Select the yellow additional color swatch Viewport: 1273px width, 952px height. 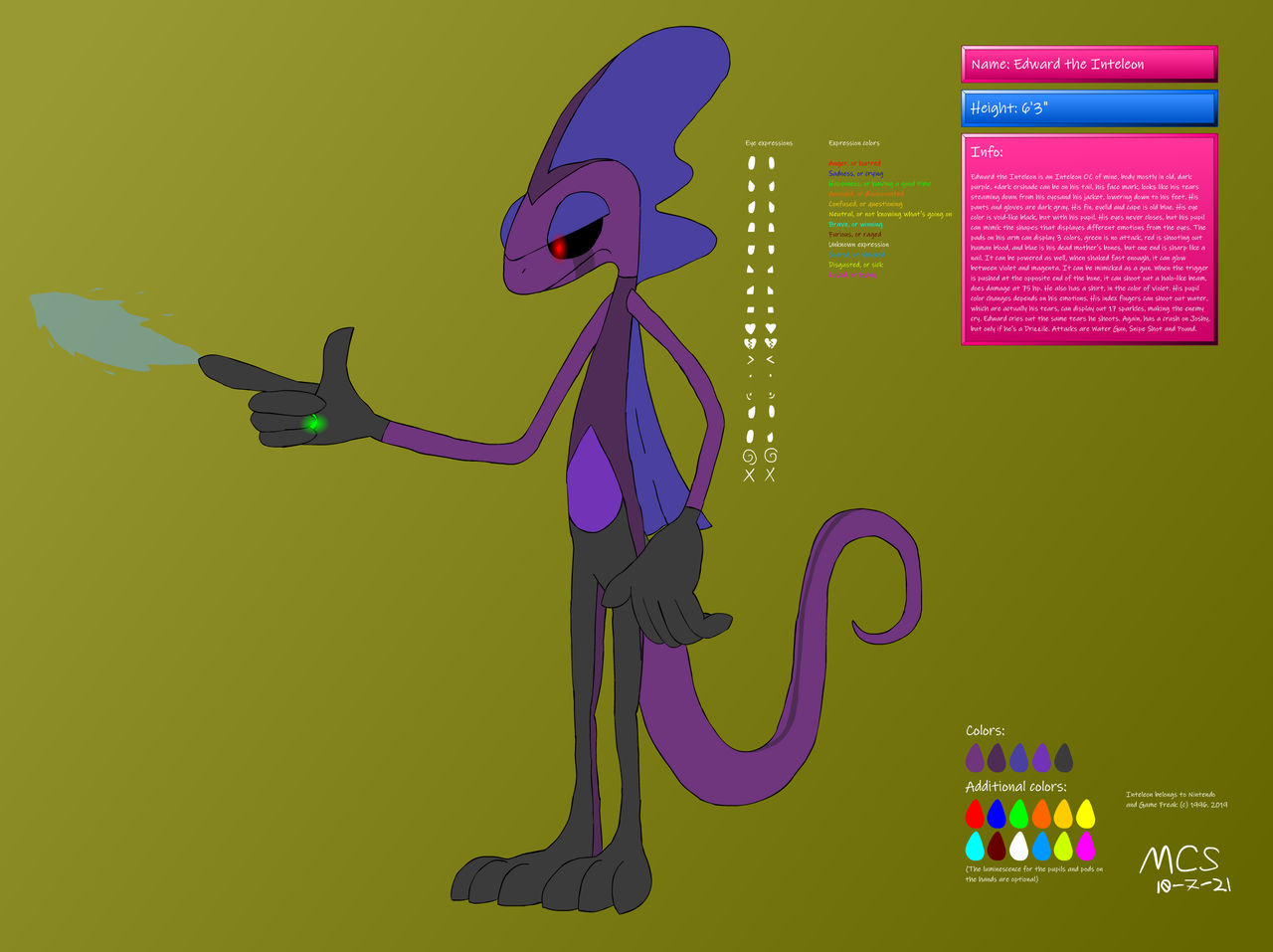pyautogui.click(x=1086, y=814)
